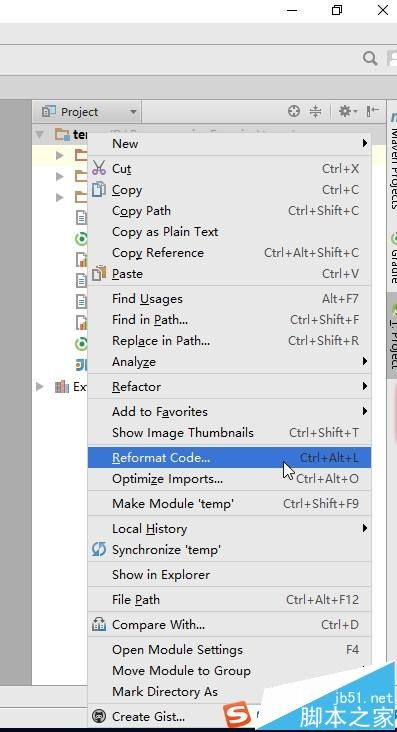The height and width of the screenshot is (732, 397).
Task: Click the Hide panel icon beside gear
Action: coord(372,111)
